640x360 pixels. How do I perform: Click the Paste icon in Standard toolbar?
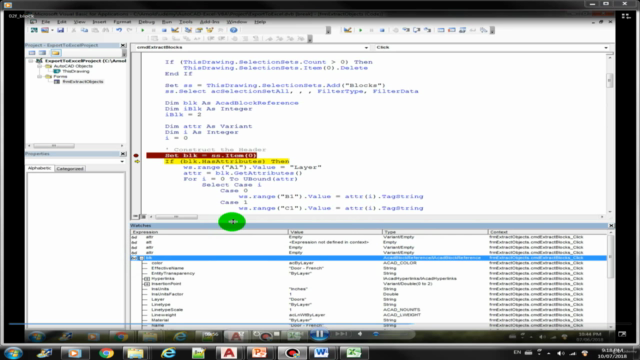pyautogui.click(x=95, y=30)
